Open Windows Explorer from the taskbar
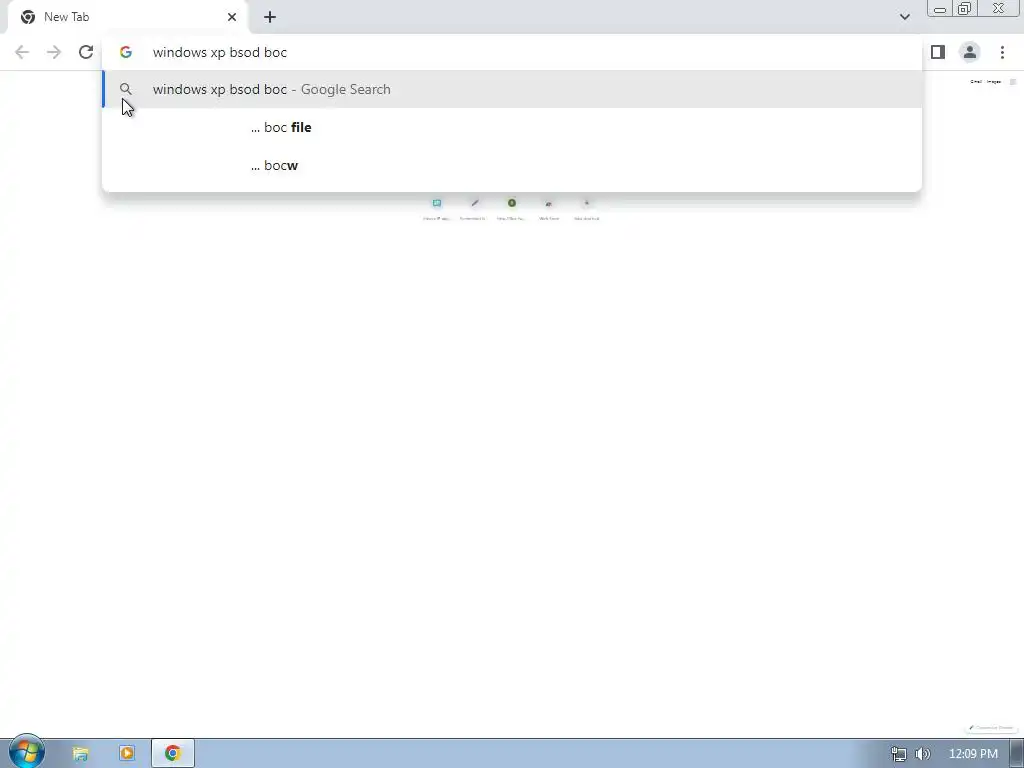The width and height of the screenshot is (1024, 768). pyautogui.click(x=80, y=754)
